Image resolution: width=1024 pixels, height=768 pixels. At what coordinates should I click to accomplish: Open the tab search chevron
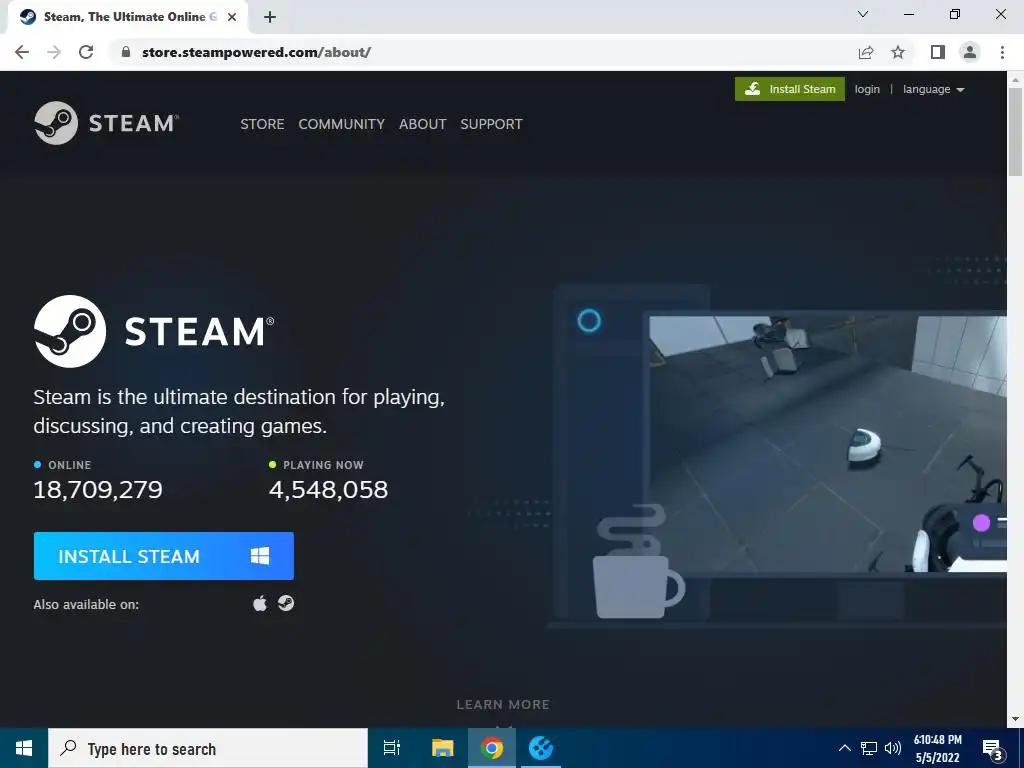click(x=863, y=14)
